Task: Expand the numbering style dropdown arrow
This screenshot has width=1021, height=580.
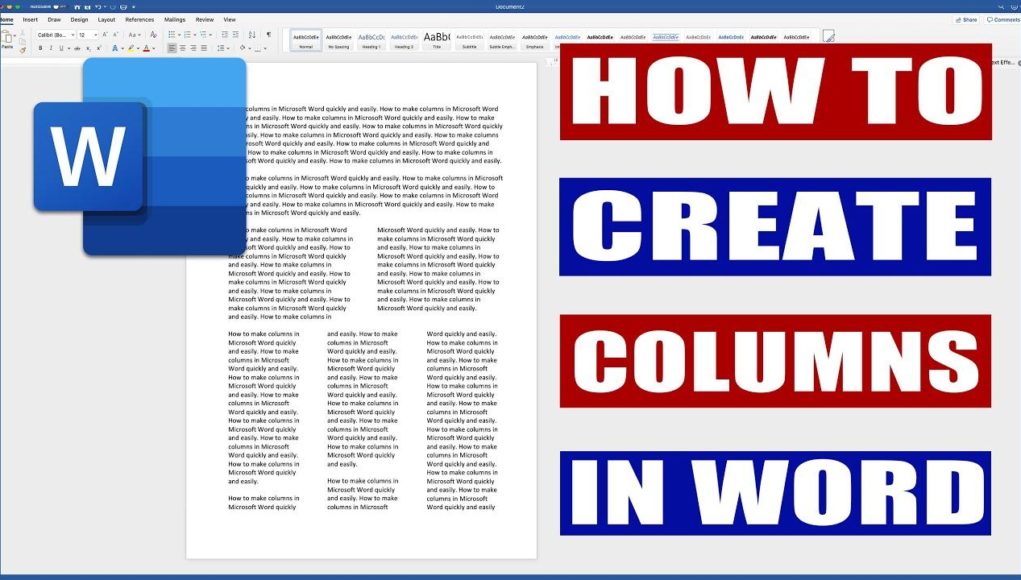Action: 195,35
